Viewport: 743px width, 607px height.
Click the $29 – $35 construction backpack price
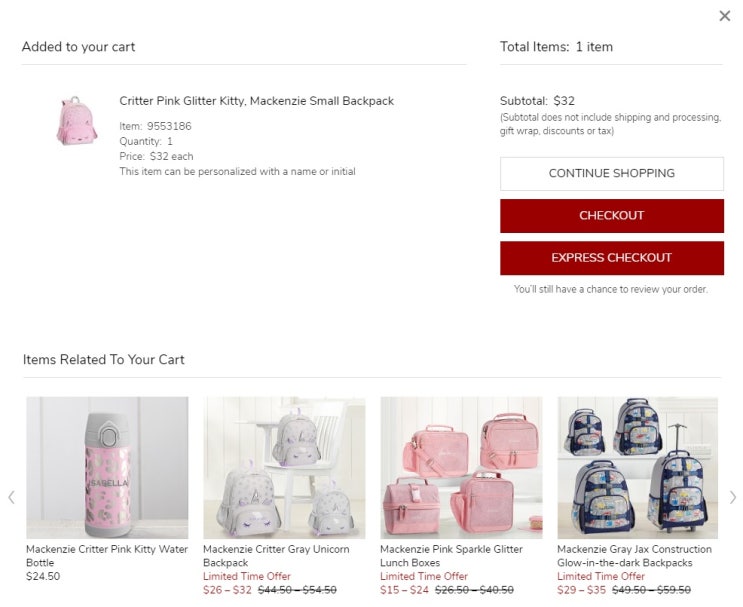point(581,591)
